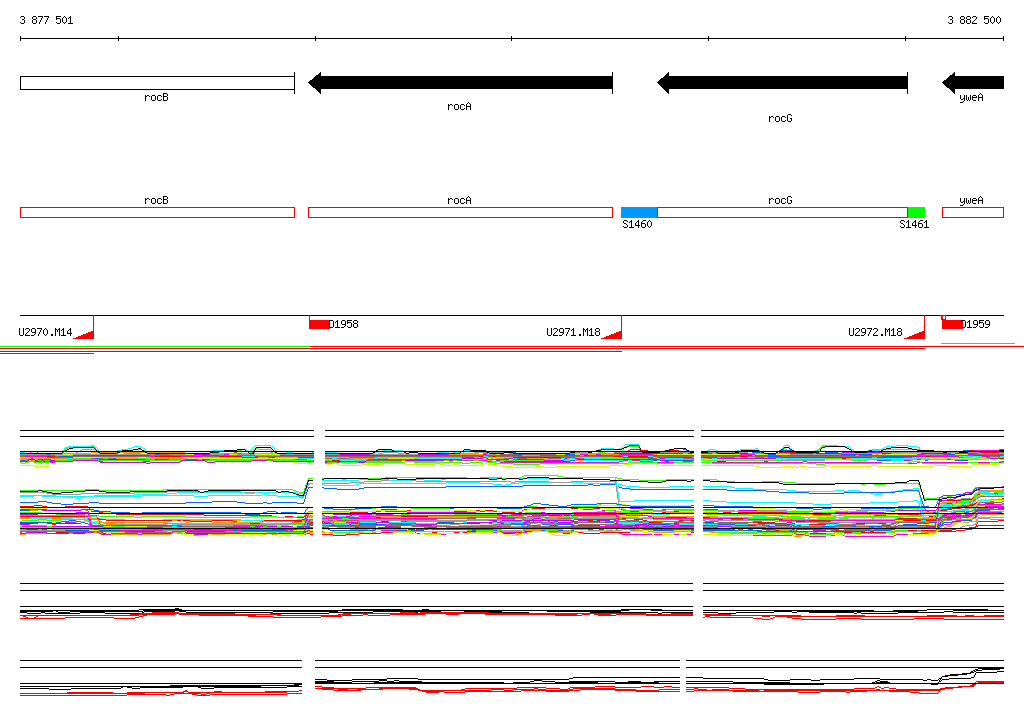1024x714 pixels.
Task: Click the yweA label above the red box
Action: pos(971,201)
